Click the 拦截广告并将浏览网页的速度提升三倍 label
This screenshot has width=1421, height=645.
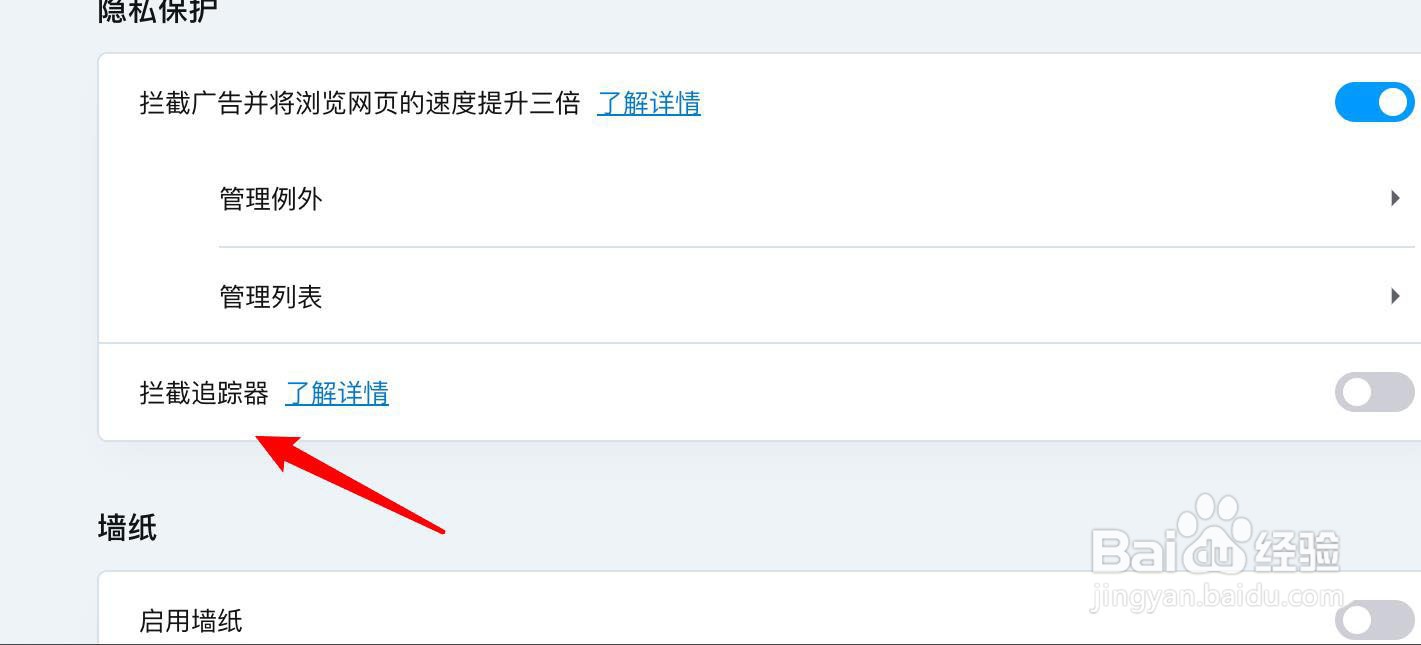click(x=360, y=103)
